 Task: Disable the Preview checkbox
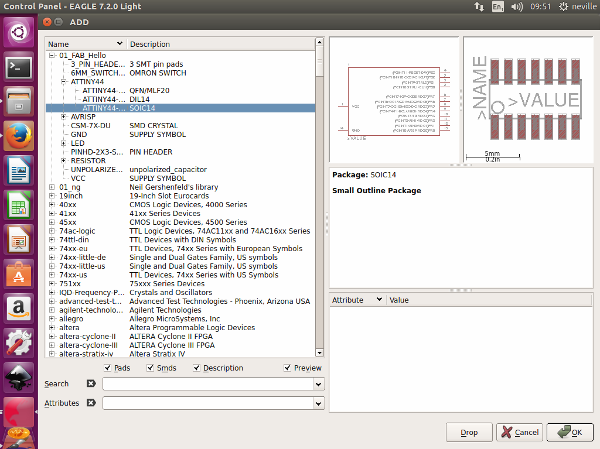point(286,367)
